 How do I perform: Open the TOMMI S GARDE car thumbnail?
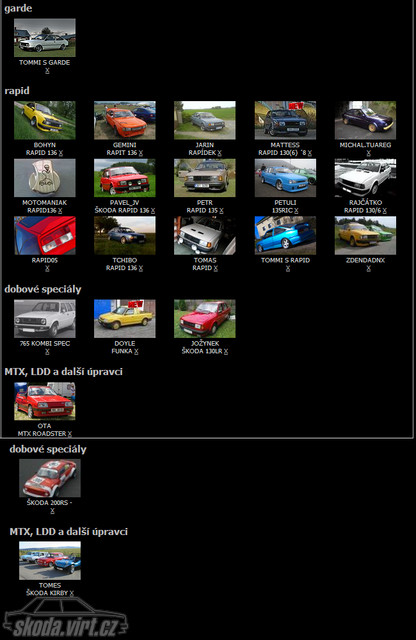coord(44,38)
